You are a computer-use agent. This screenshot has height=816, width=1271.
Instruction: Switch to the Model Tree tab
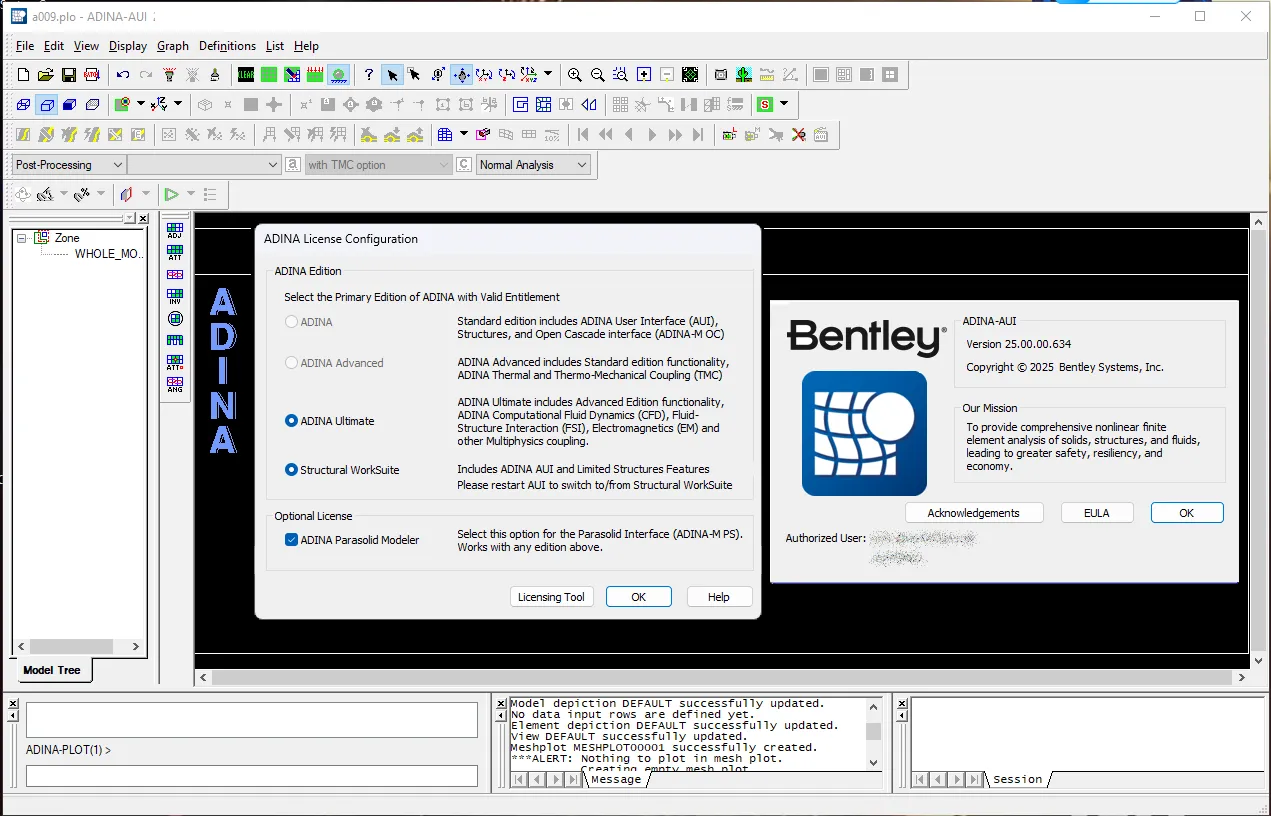point(52,670)
